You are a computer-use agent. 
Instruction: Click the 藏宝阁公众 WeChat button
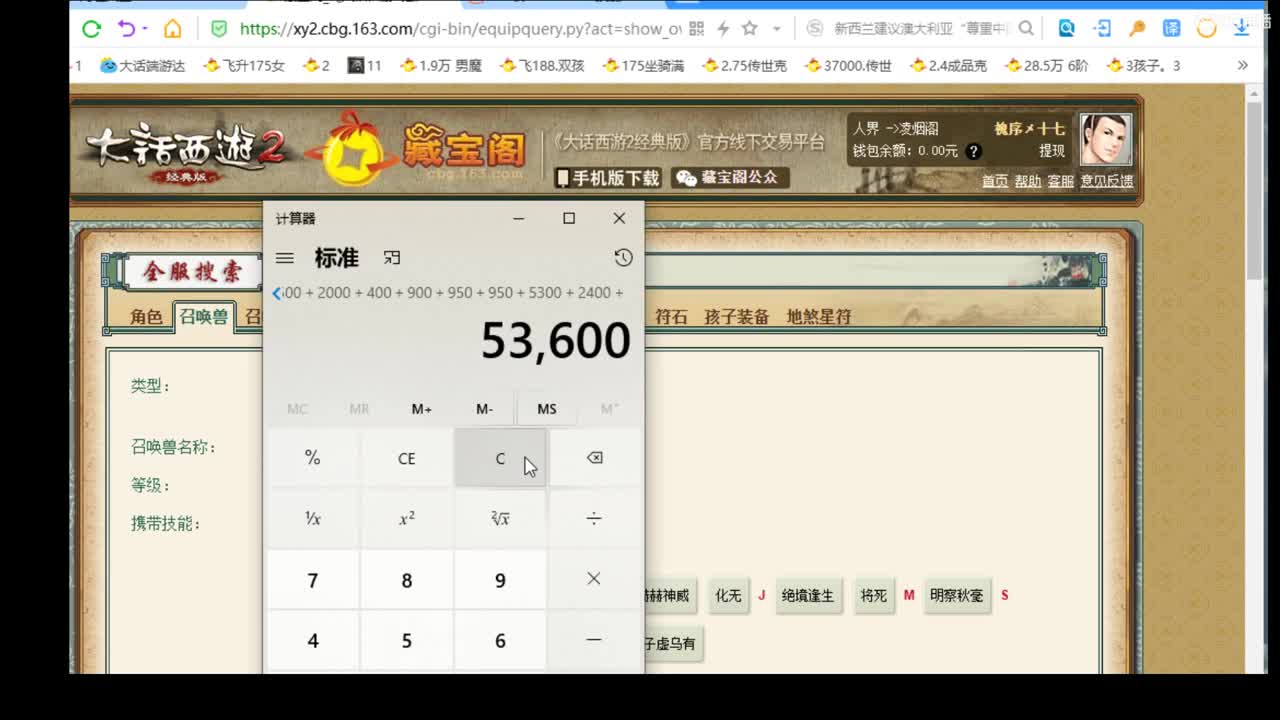(730, 178)
